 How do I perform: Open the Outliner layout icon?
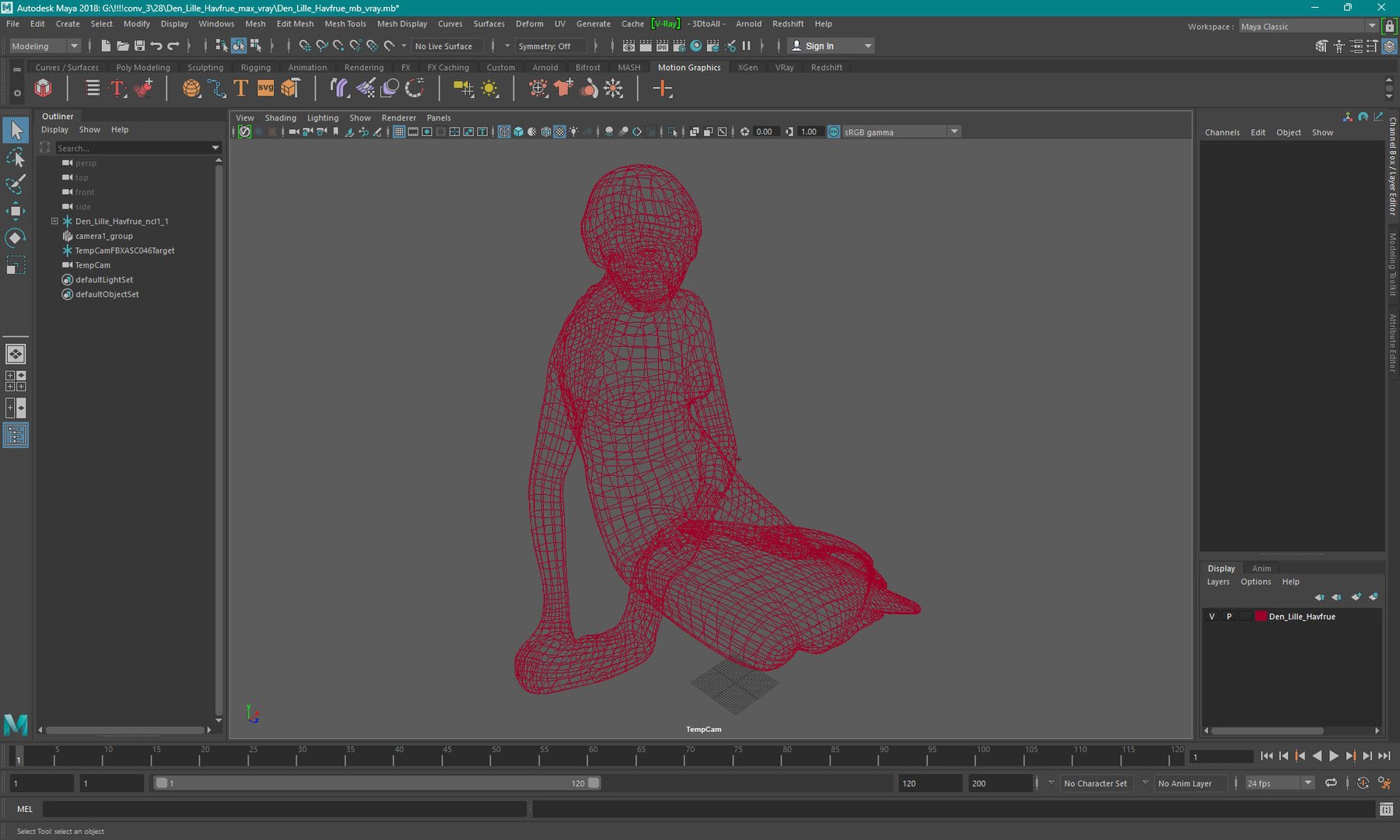(x=16, y=436)
